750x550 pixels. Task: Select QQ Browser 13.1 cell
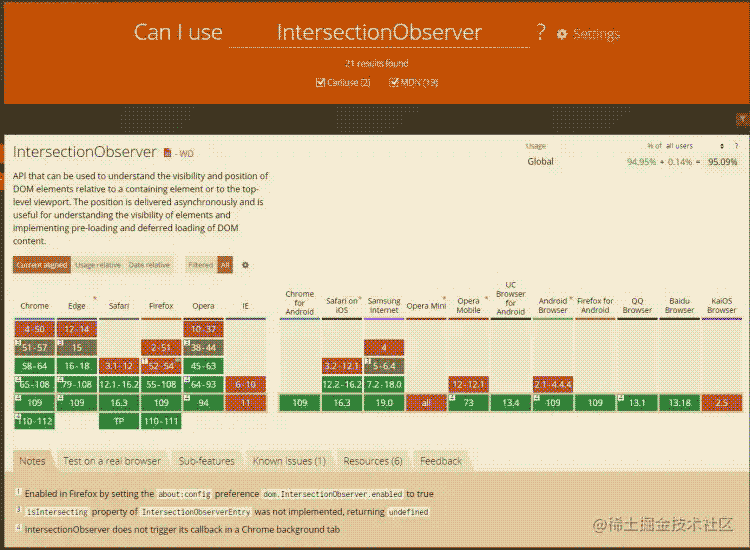[x=637, y=403]
